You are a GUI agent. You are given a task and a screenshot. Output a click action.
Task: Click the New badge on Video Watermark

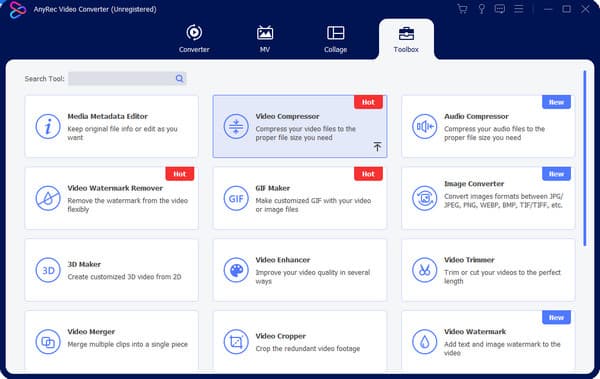click(x=556, y=317)
